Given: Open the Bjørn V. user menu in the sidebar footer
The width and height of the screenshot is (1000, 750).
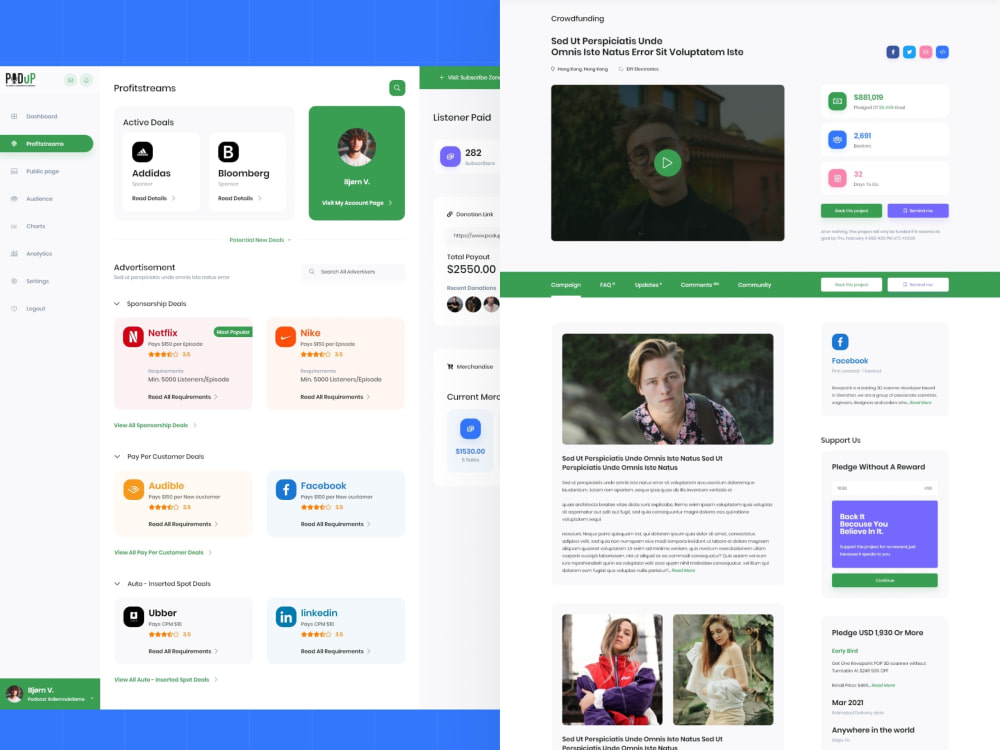Looking at the screenshot, I should 50,694.
